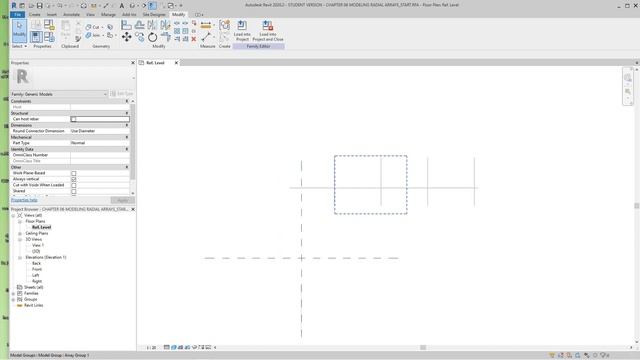Click the Offset tool icon
Viewport: 640px width, 360px height.
(x=140, y=25)
